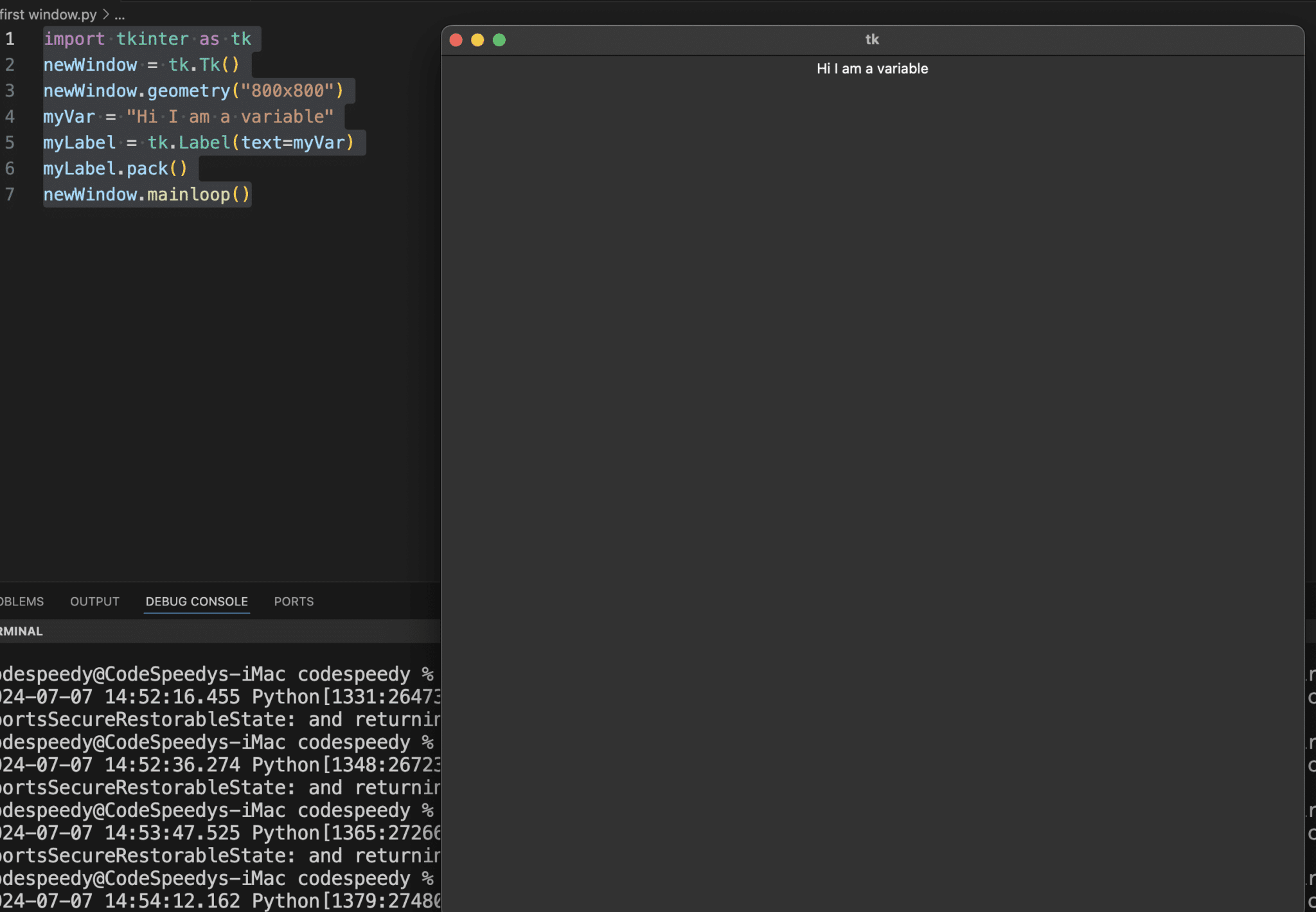This screenshot has height=912, width=1316.
Task: Switch to the OUTPUT tab
Action: 94,602
